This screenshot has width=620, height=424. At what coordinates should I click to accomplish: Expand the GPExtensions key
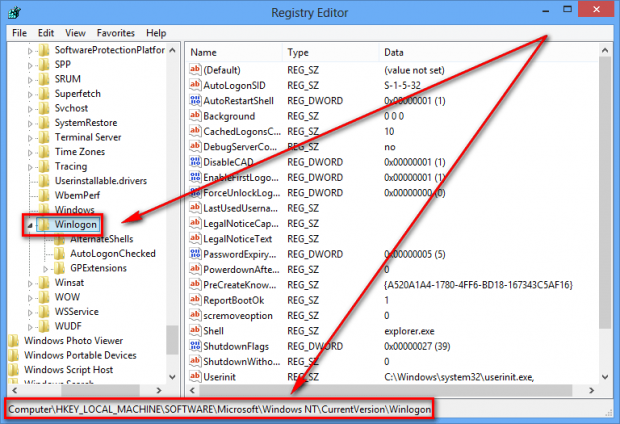click(x=45, y=269)
